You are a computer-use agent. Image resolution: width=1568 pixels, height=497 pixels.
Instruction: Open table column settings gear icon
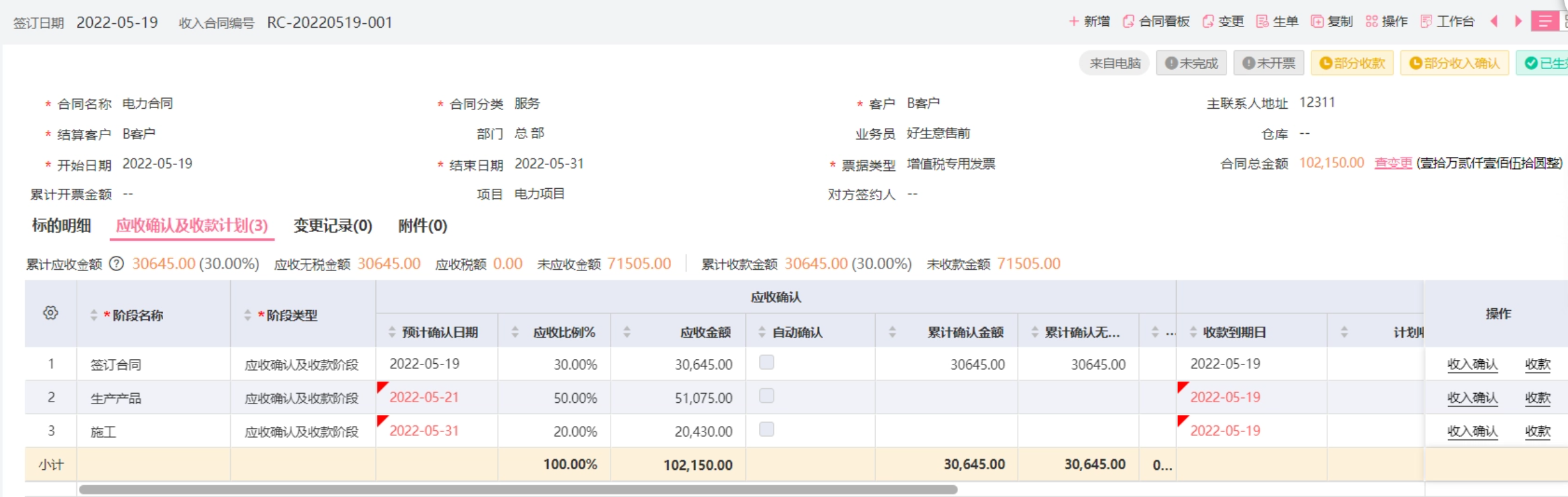tap(50, 313)
